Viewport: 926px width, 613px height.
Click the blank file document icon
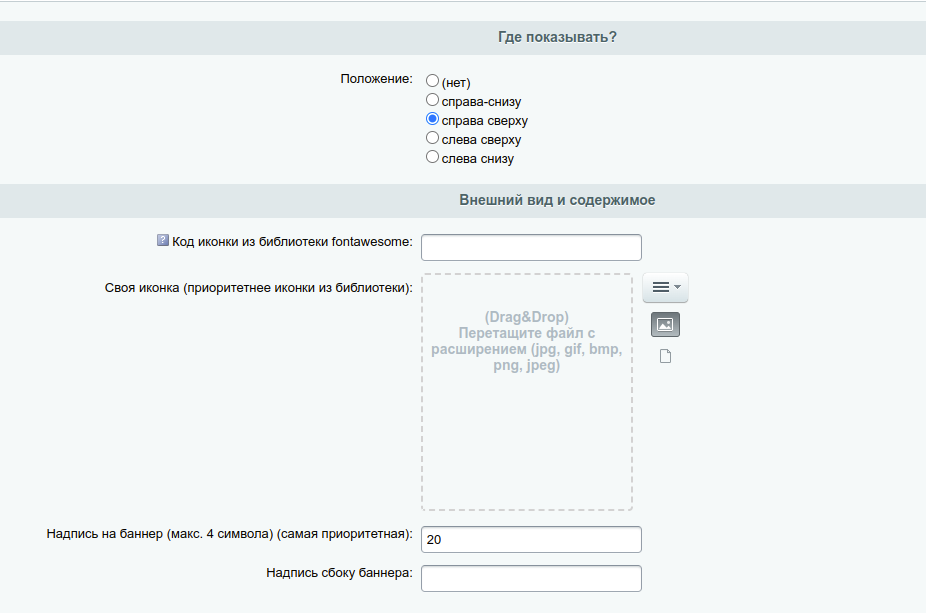(666, 356)
